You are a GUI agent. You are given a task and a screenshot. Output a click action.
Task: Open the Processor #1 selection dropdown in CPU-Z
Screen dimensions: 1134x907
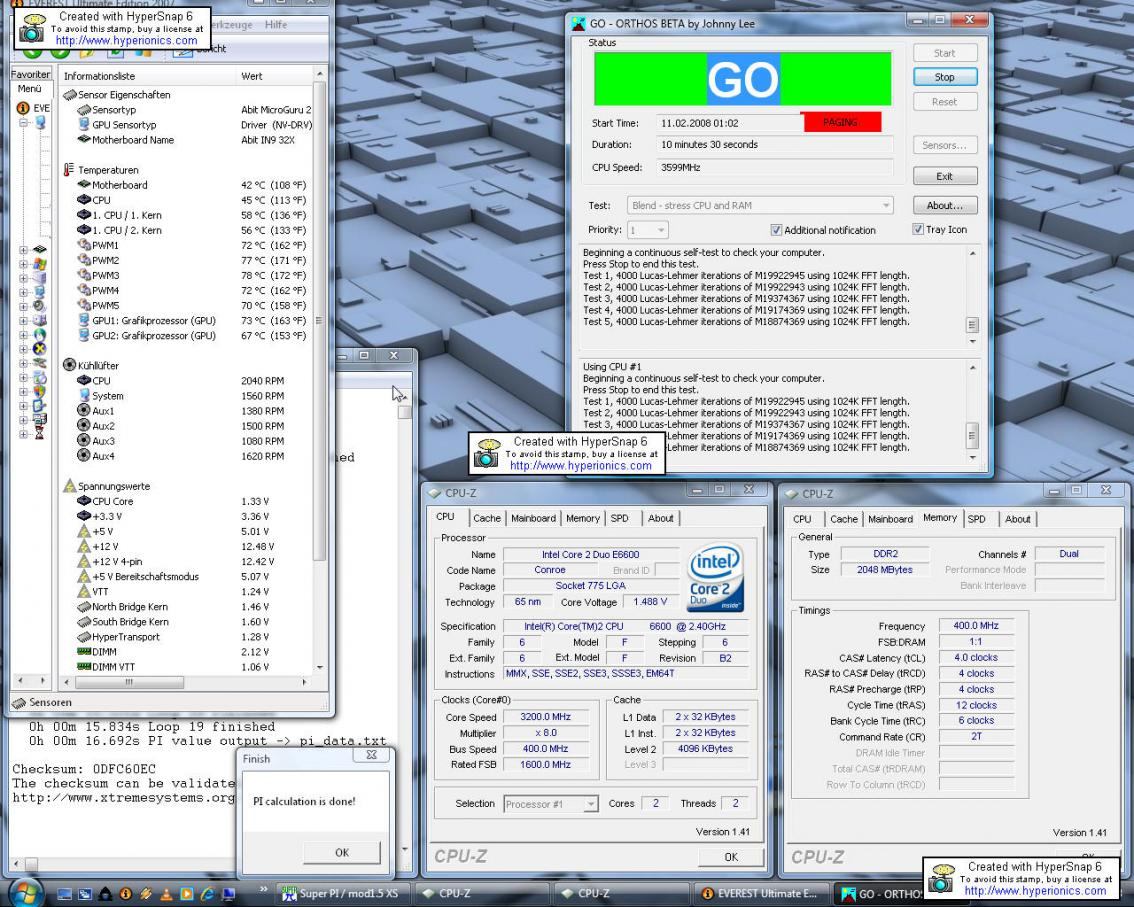[x=551, y=804]
